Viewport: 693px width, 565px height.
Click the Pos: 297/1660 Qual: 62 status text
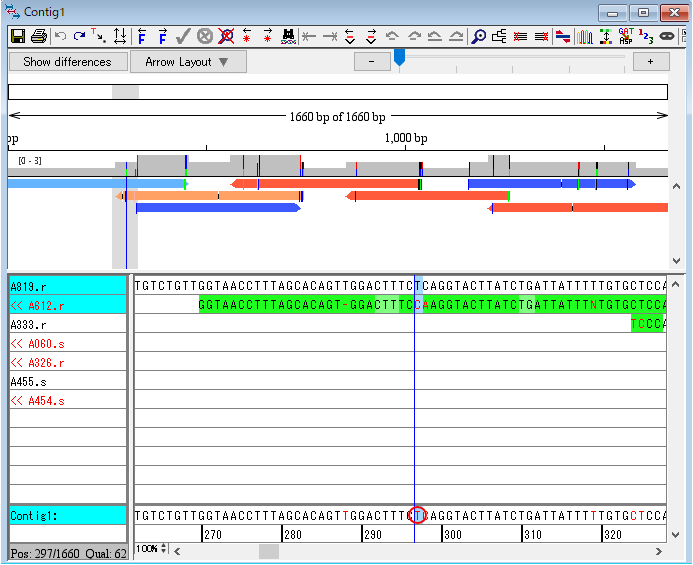tap(68, 554)
